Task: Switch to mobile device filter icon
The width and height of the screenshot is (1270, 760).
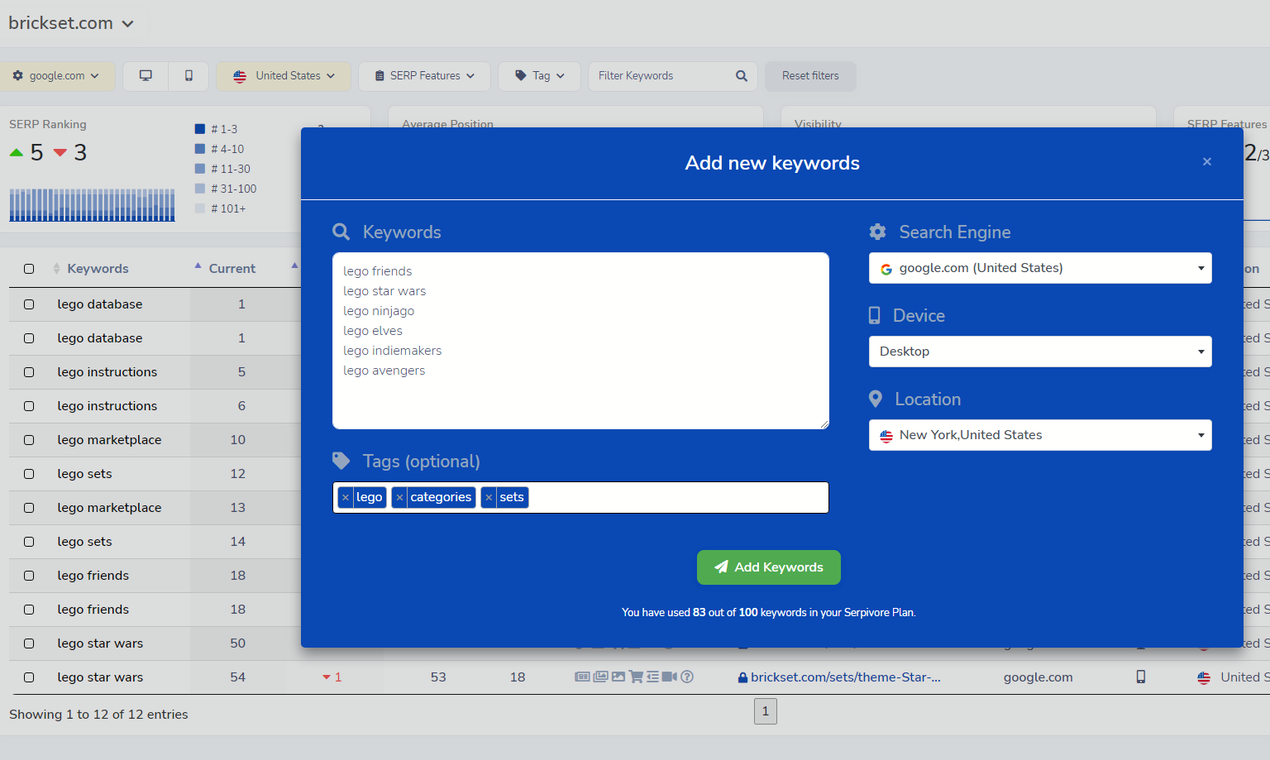Action: [x=188, y=76]
